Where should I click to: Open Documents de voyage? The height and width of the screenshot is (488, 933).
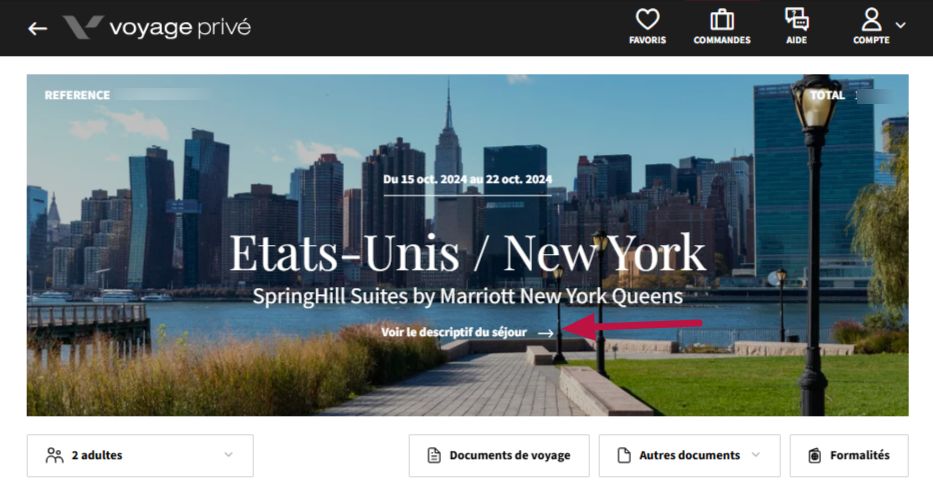click(x=499, y=455)
